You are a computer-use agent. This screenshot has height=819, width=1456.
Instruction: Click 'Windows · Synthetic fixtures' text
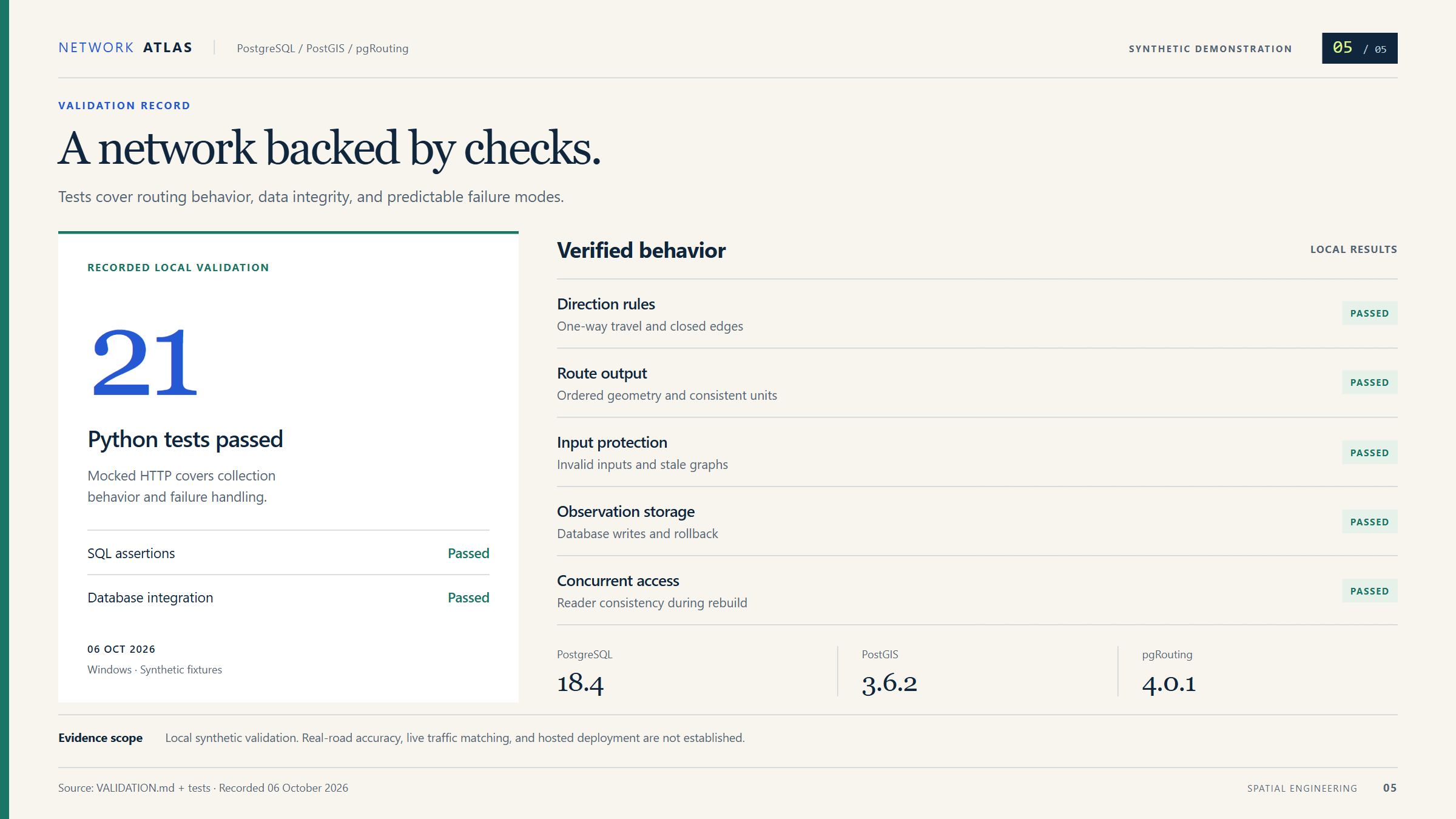155,670
